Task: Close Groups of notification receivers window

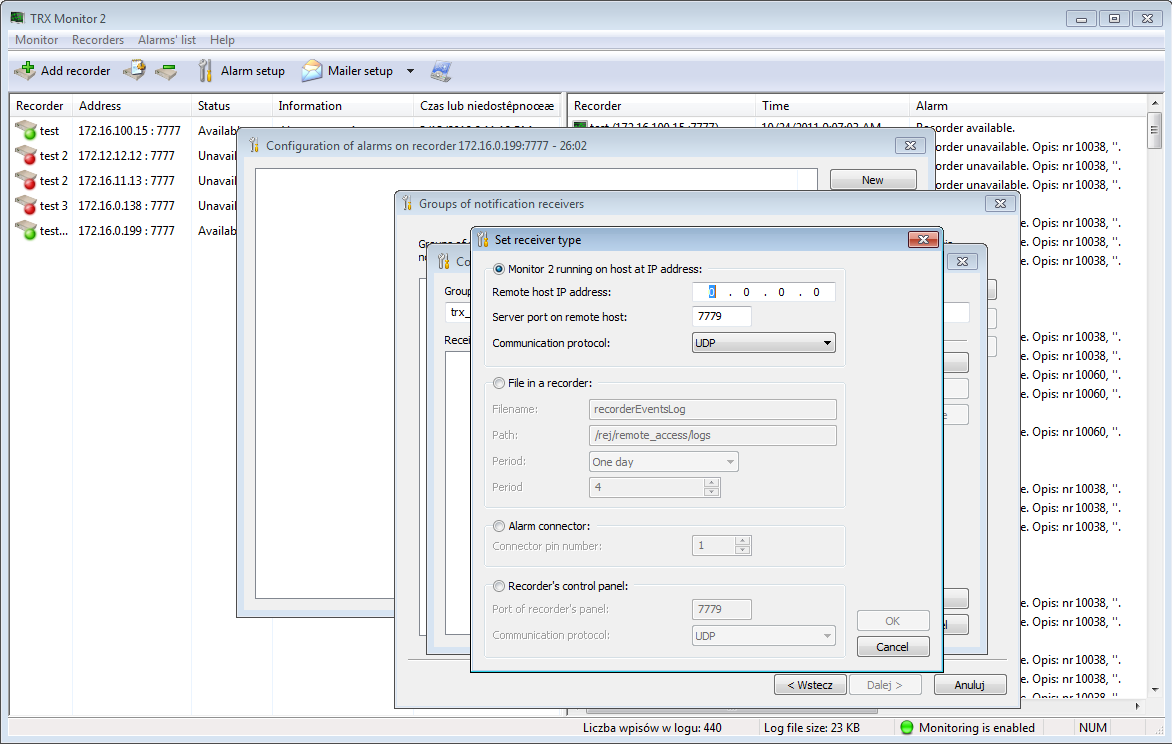Action: (1000, 203)
